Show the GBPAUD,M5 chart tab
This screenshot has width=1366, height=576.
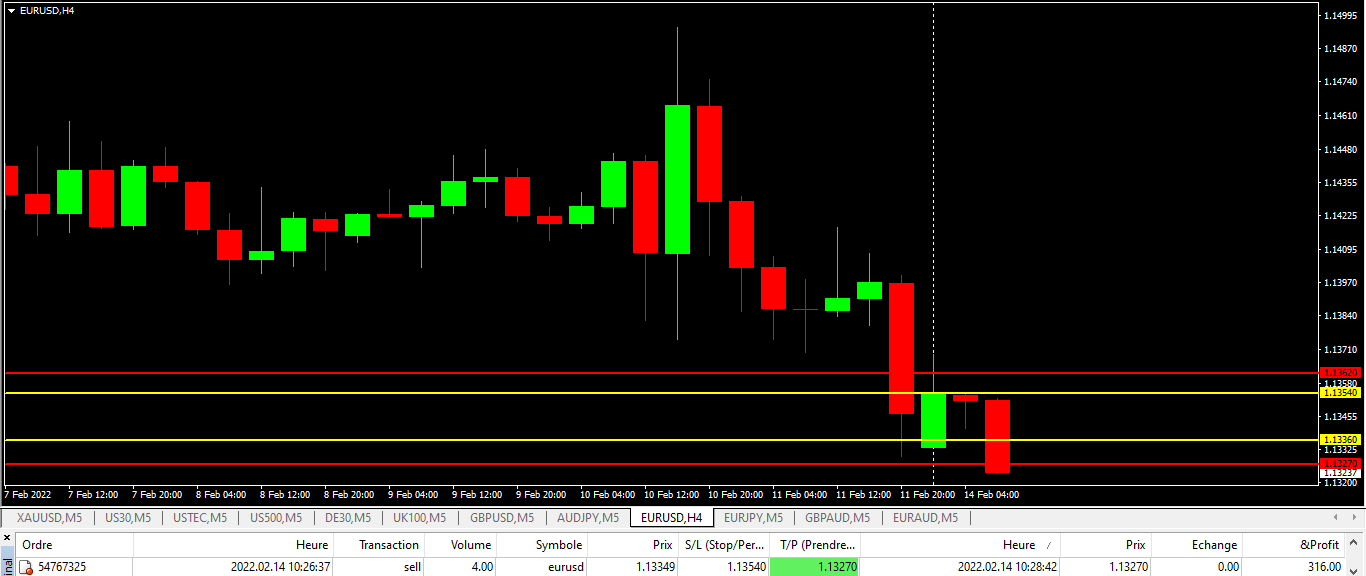pos(837,518)
